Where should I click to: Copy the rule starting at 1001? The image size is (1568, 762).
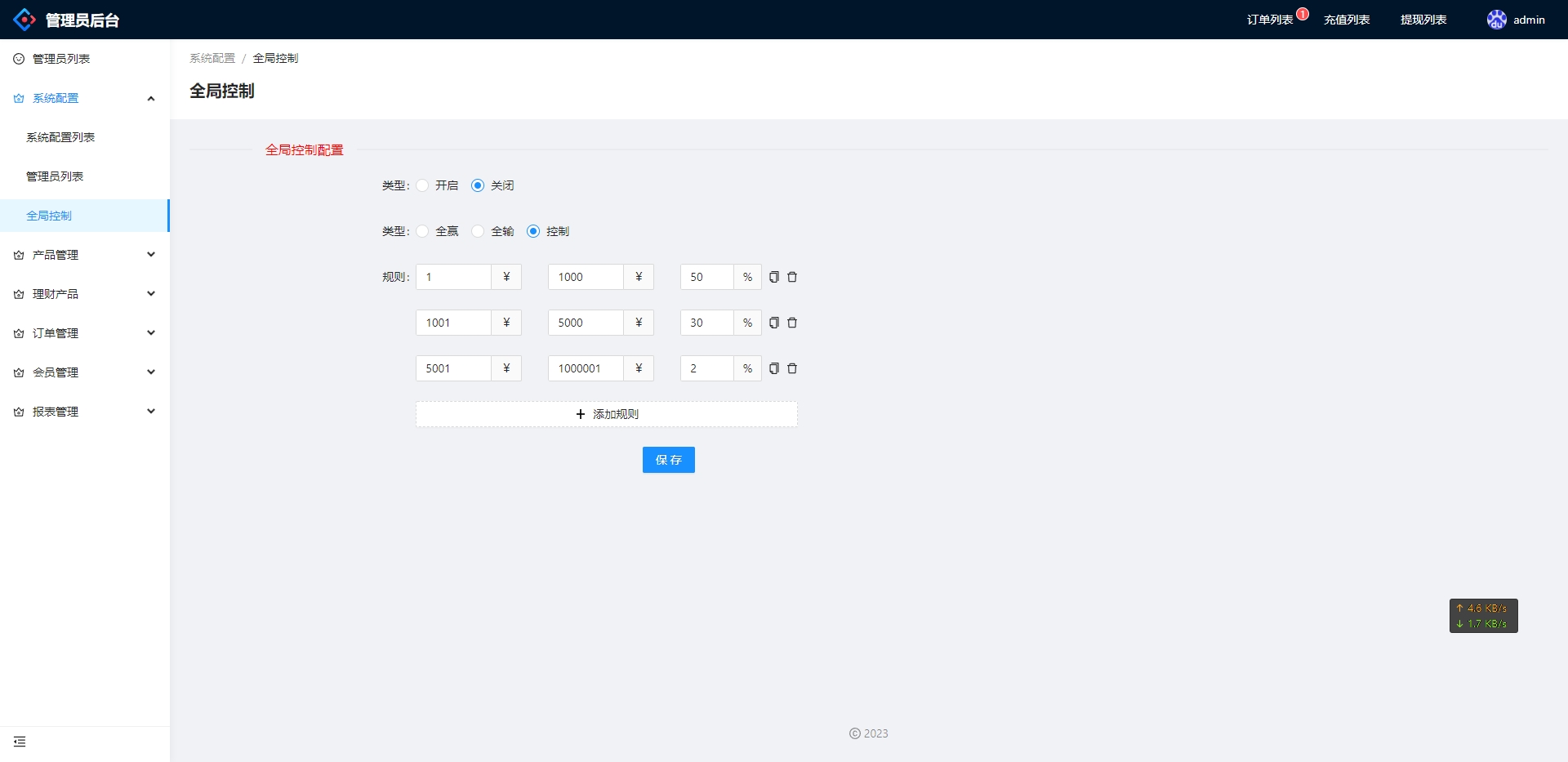773,323
